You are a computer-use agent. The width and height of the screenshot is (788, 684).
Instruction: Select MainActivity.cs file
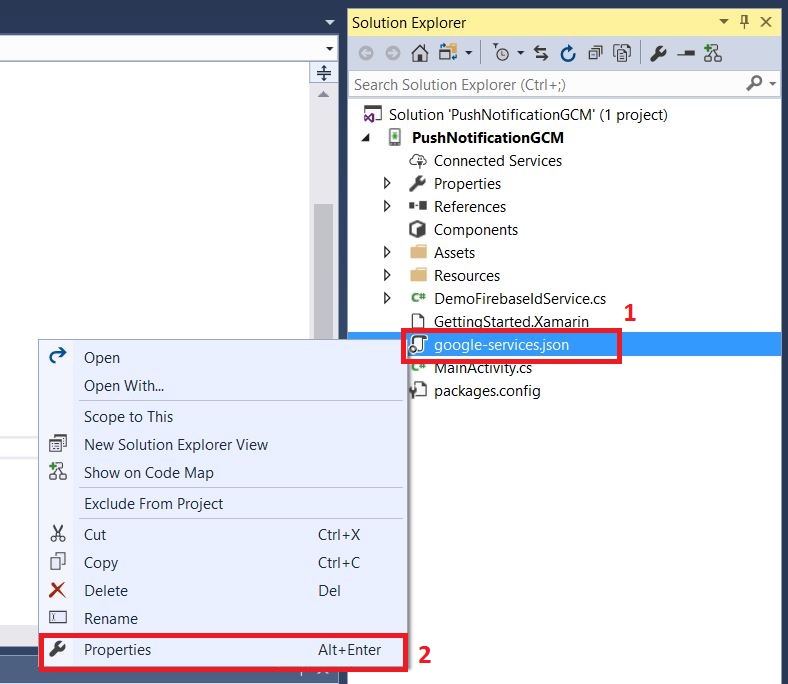[x=482, y=368]
